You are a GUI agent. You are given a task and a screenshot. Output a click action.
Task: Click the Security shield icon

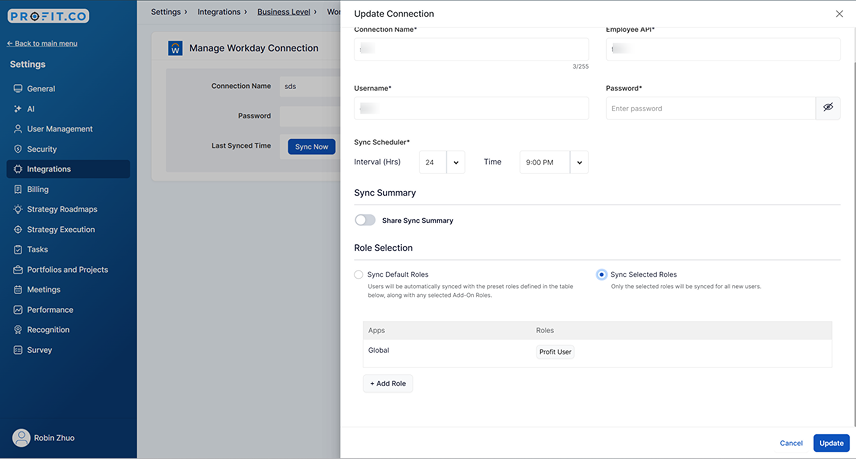pyautogui.click(x=18, y=149)
